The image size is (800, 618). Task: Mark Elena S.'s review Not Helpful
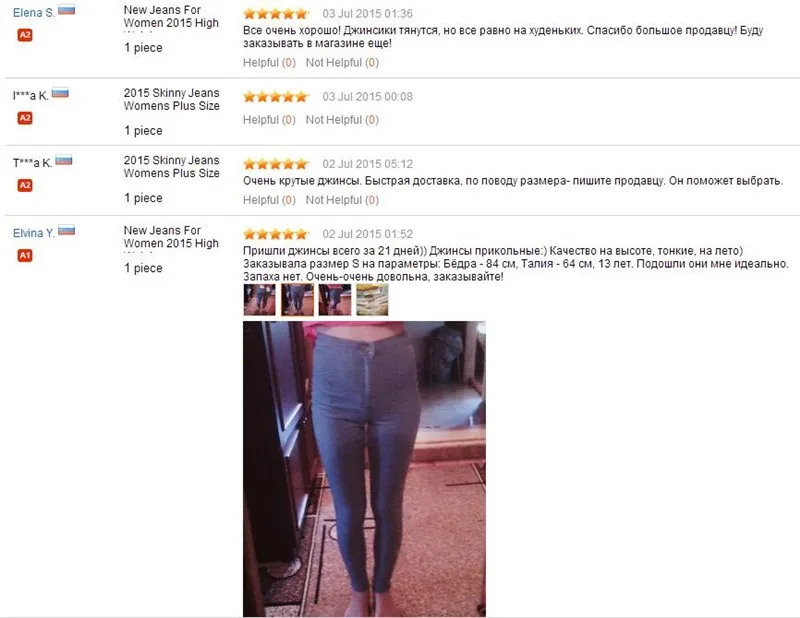pos(342,63)
